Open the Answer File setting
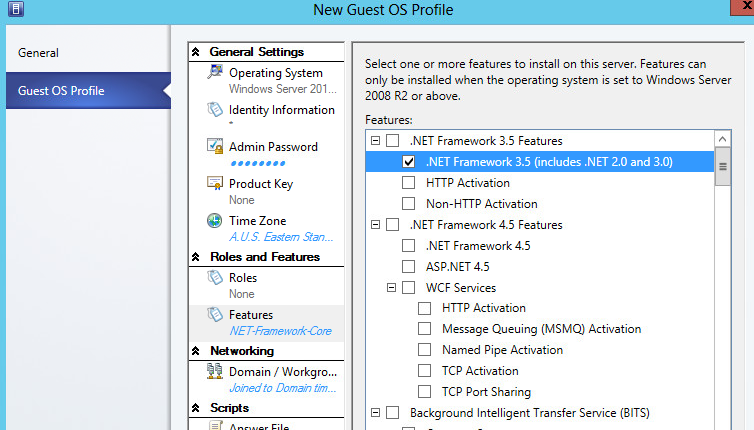 coord(267,425)
